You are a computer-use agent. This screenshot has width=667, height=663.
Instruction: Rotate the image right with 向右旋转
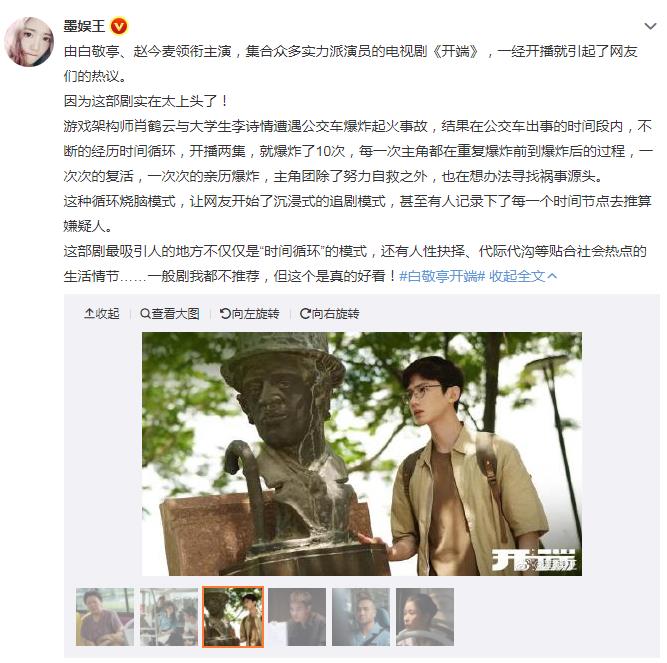click(330, 313)
